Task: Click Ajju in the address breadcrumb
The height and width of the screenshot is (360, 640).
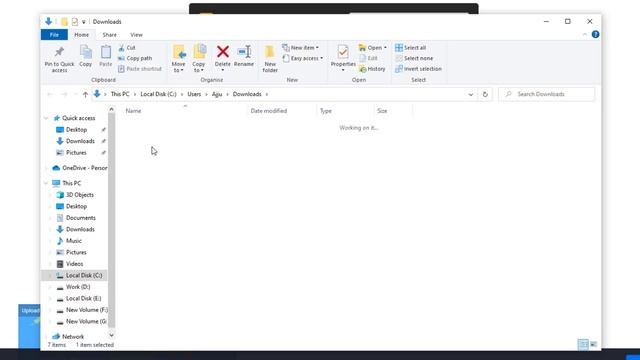Action: point(217,94)
